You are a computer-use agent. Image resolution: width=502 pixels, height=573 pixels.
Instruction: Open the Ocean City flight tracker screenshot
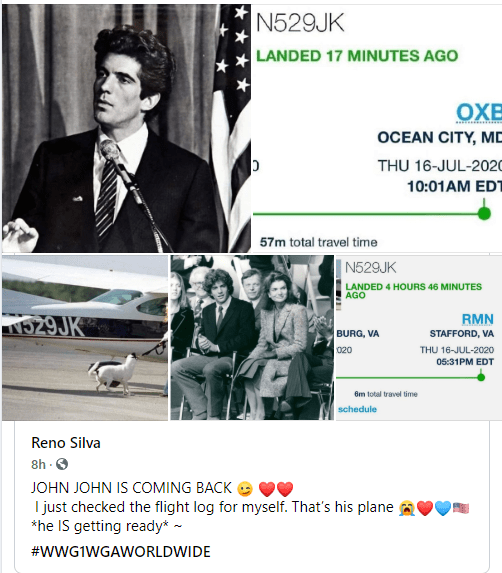(377, 128)
